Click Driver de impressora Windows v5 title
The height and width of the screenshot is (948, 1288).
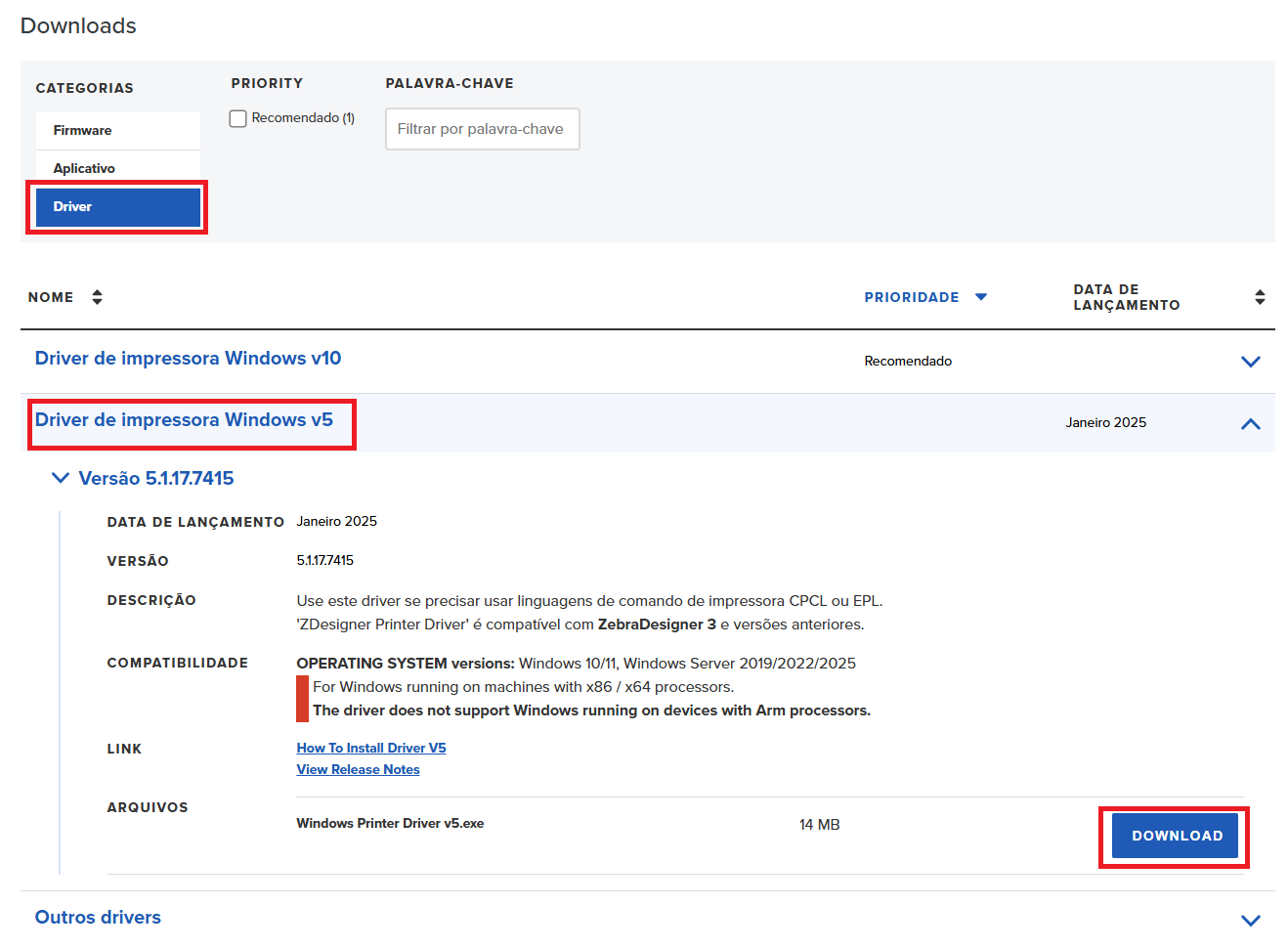[x=184, y=420]
